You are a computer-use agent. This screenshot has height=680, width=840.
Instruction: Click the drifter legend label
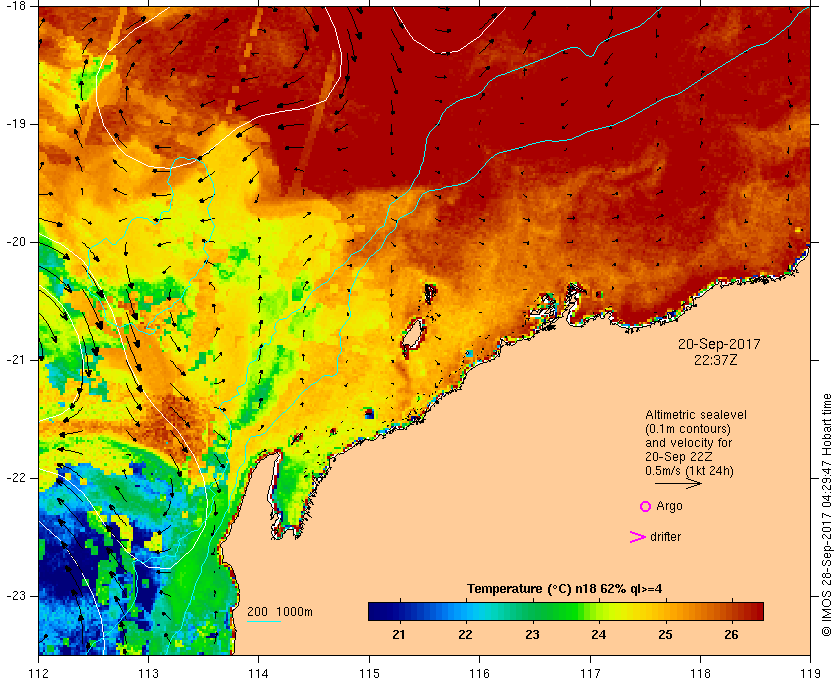coord(665,536)
